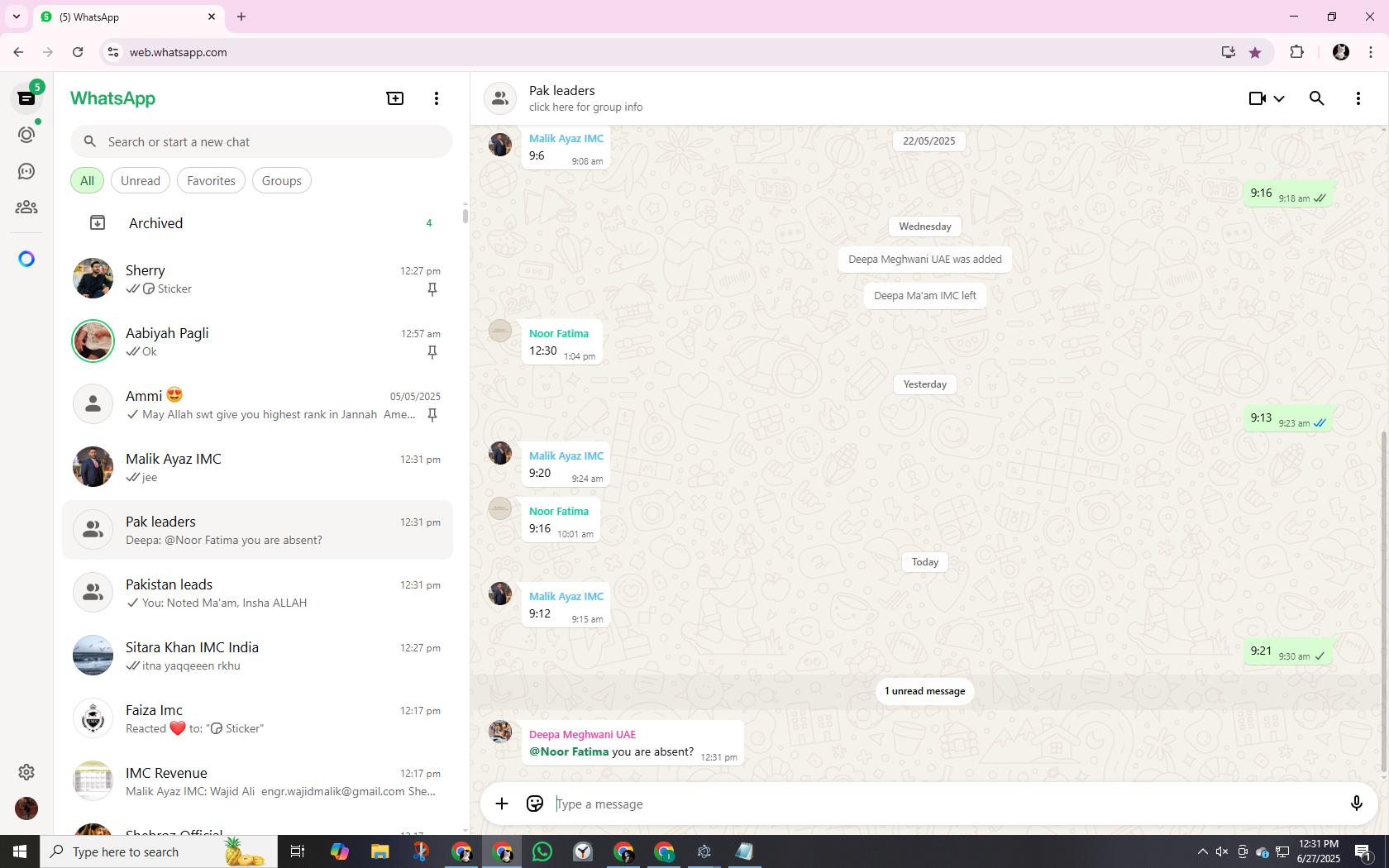
Task: Open the Archived chats row
Action: point(258,223)
